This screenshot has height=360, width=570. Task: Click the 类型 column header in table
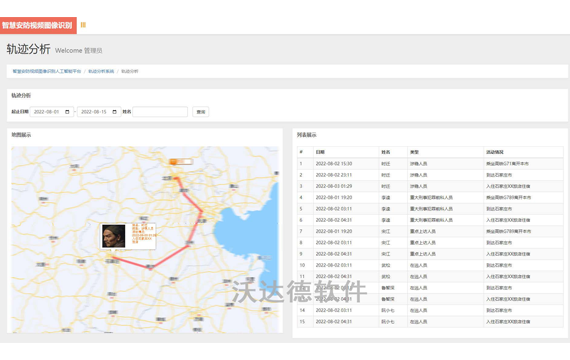click(x=415, y=152)
